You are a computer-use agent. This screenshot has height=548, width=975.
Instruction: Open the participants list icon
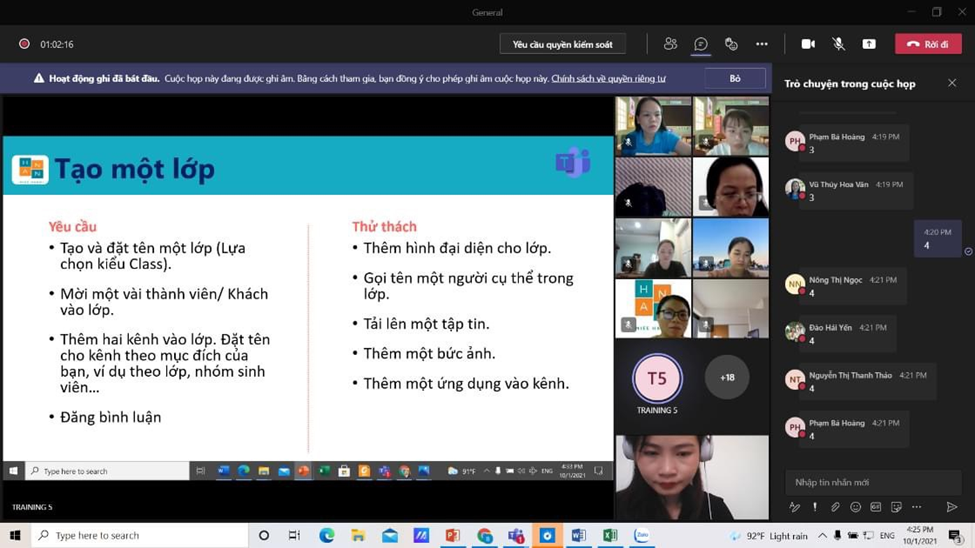pyautogui.click(x=670, y=44)
